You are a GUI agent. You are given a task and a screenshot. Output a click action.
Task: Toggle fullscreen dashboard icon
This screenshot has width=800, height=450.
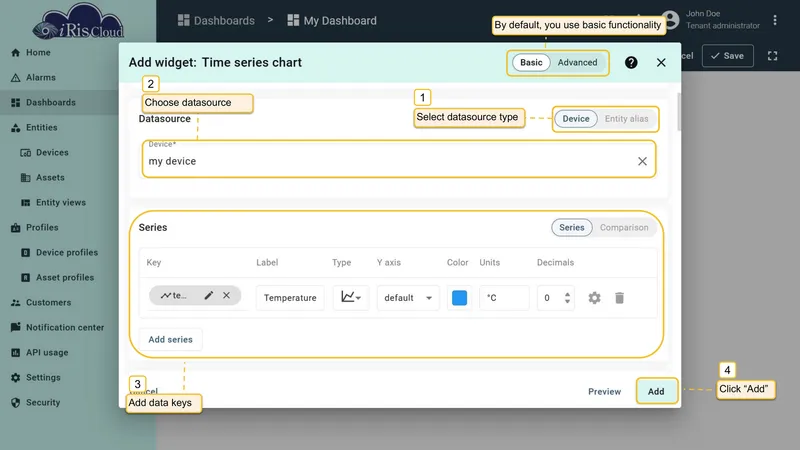point(772,56)
